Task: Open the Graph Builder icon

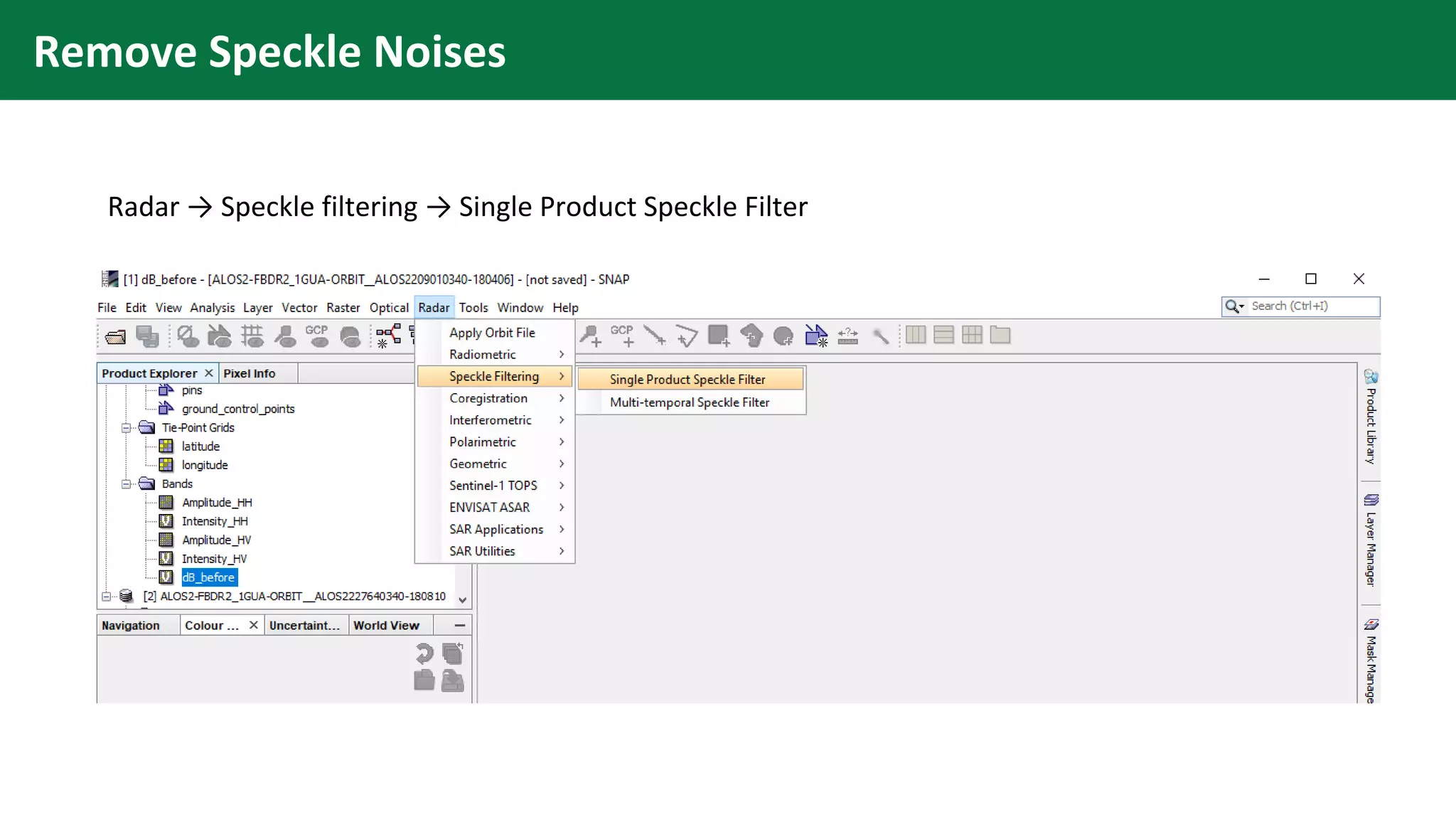Action: pyautogui.click(x=388, y=336)
